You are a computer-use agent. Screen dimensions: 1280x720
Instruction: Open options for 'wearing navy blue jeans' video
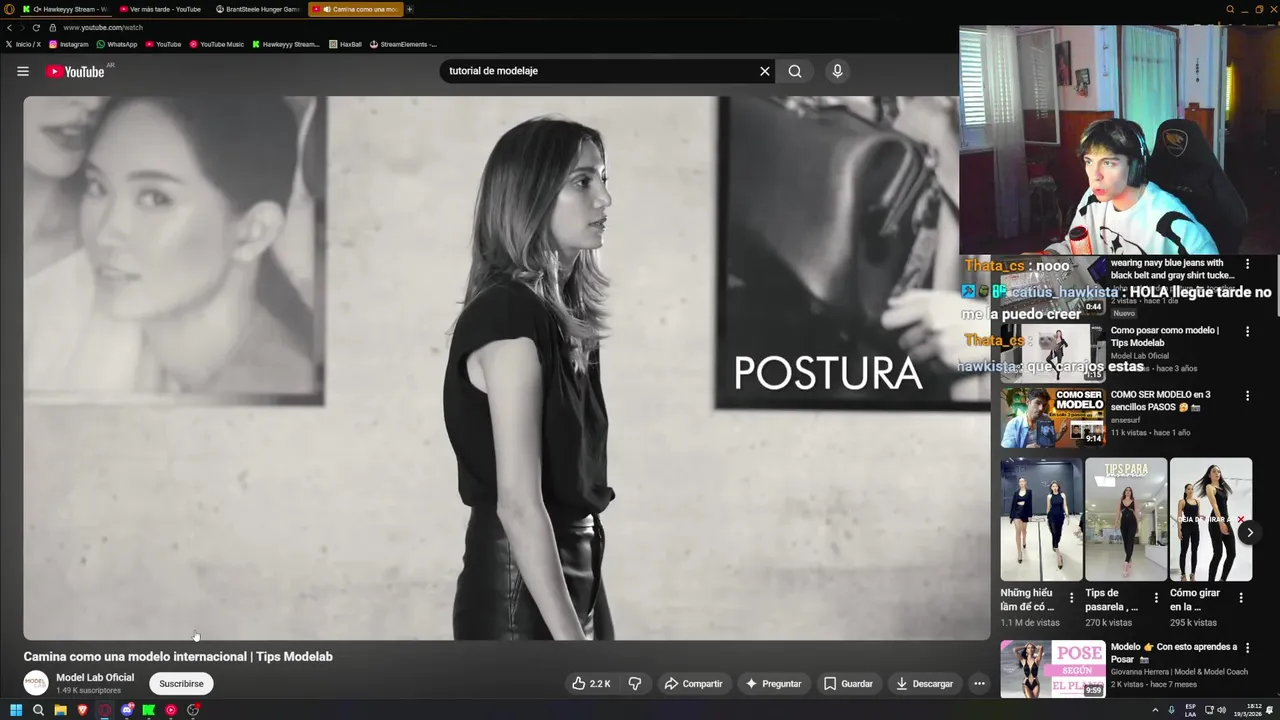point(1247,264)
